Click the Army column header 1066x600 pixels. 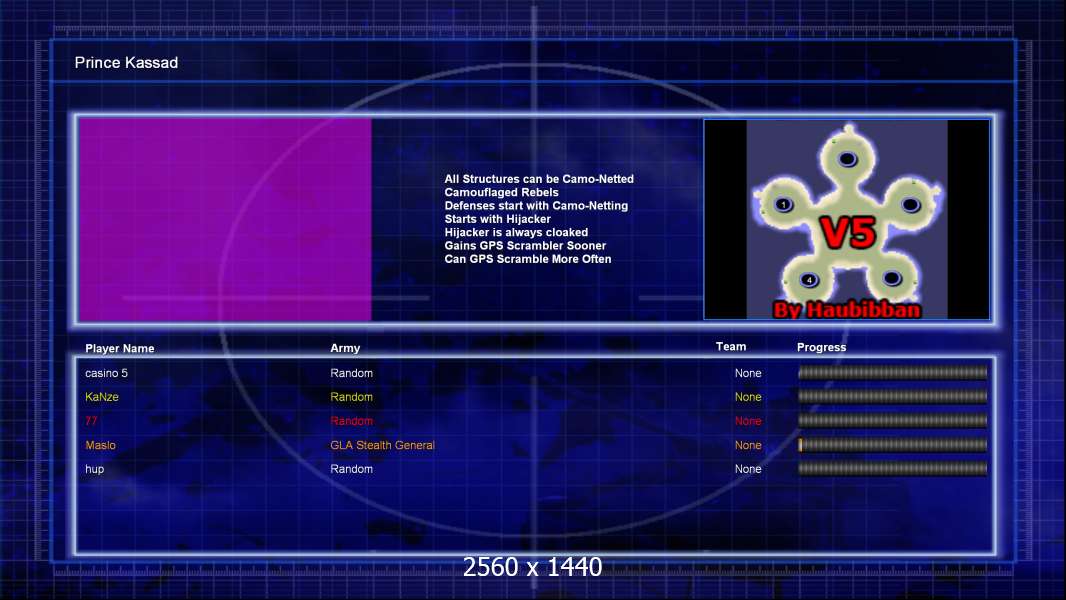pyautogui.click(x=345, y=348)
